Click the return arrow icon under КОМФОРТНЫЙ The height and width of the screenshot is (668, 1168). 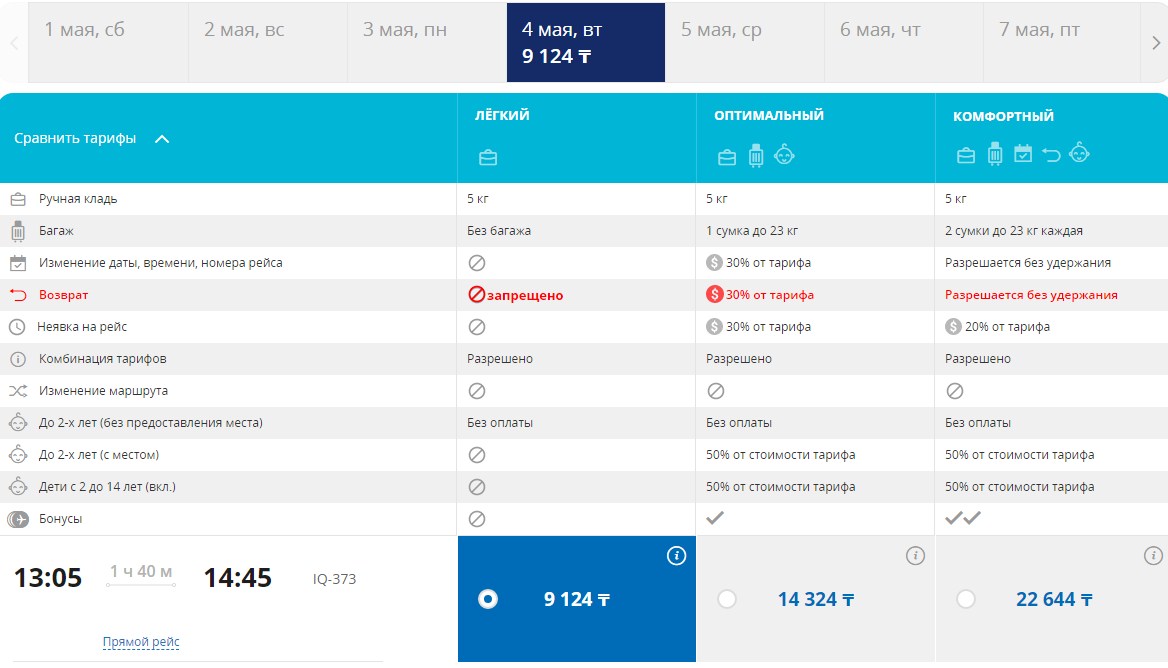[1051, 154]
